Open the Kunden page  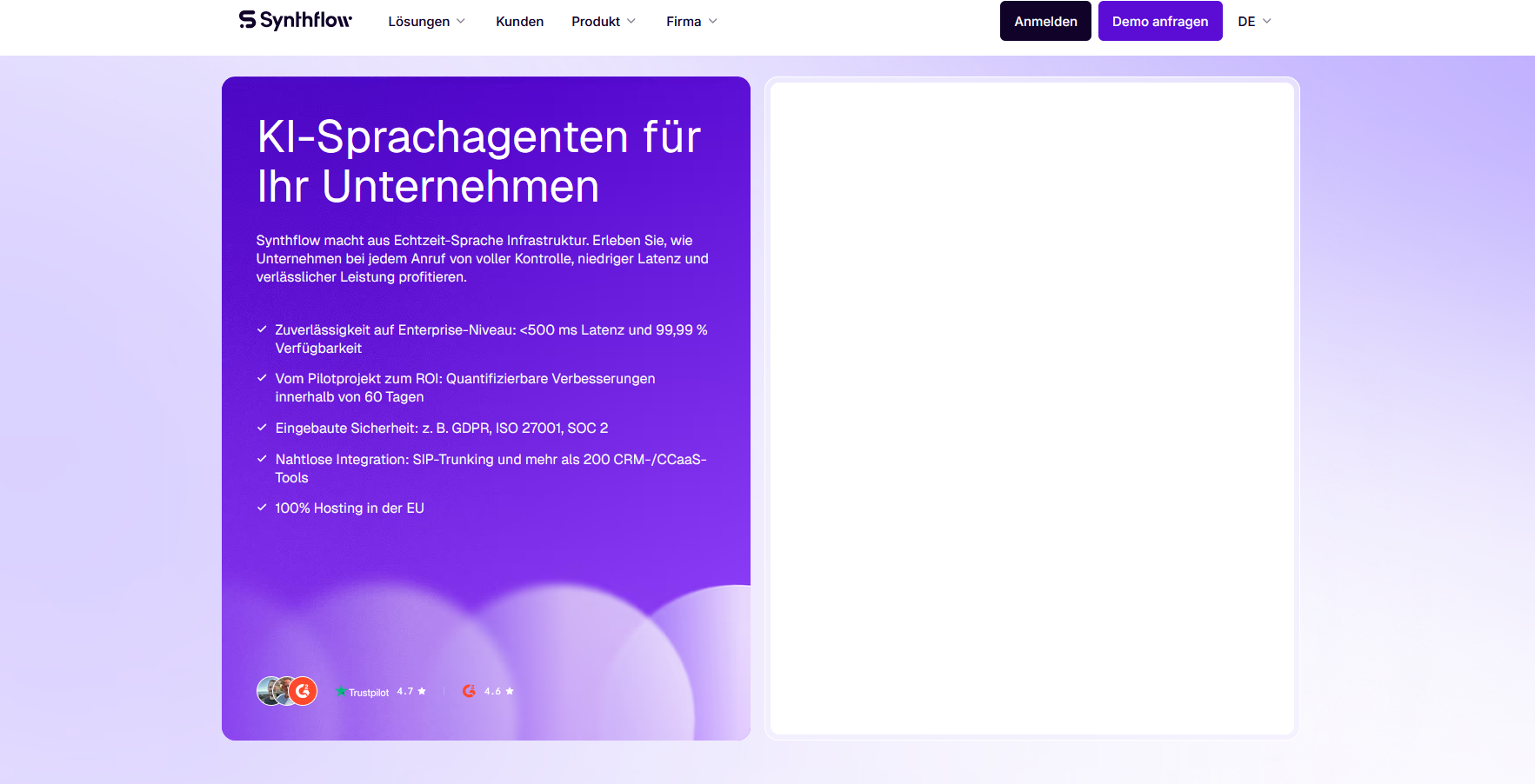tap(519, 21)
